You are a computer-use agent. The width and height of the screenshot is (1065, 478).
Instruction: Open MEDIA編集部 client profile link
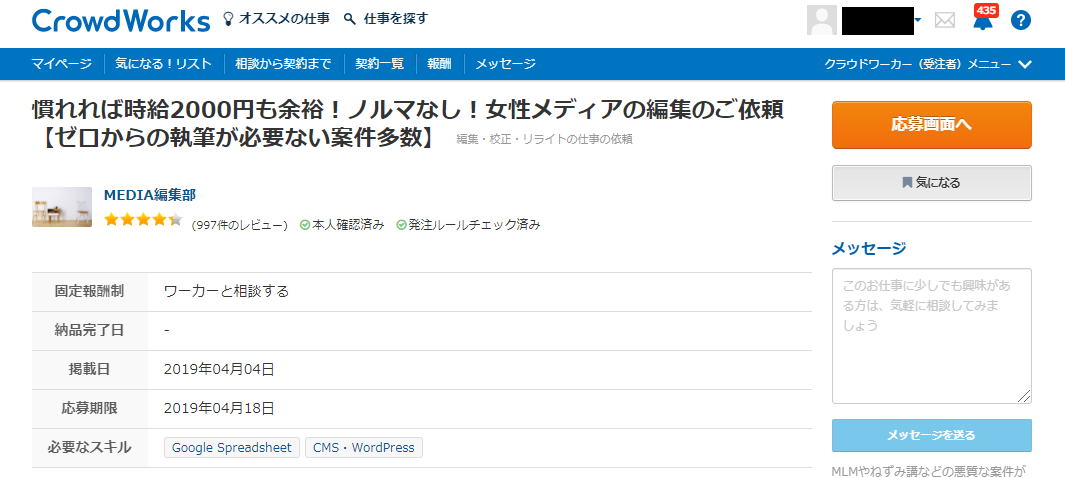149,196
